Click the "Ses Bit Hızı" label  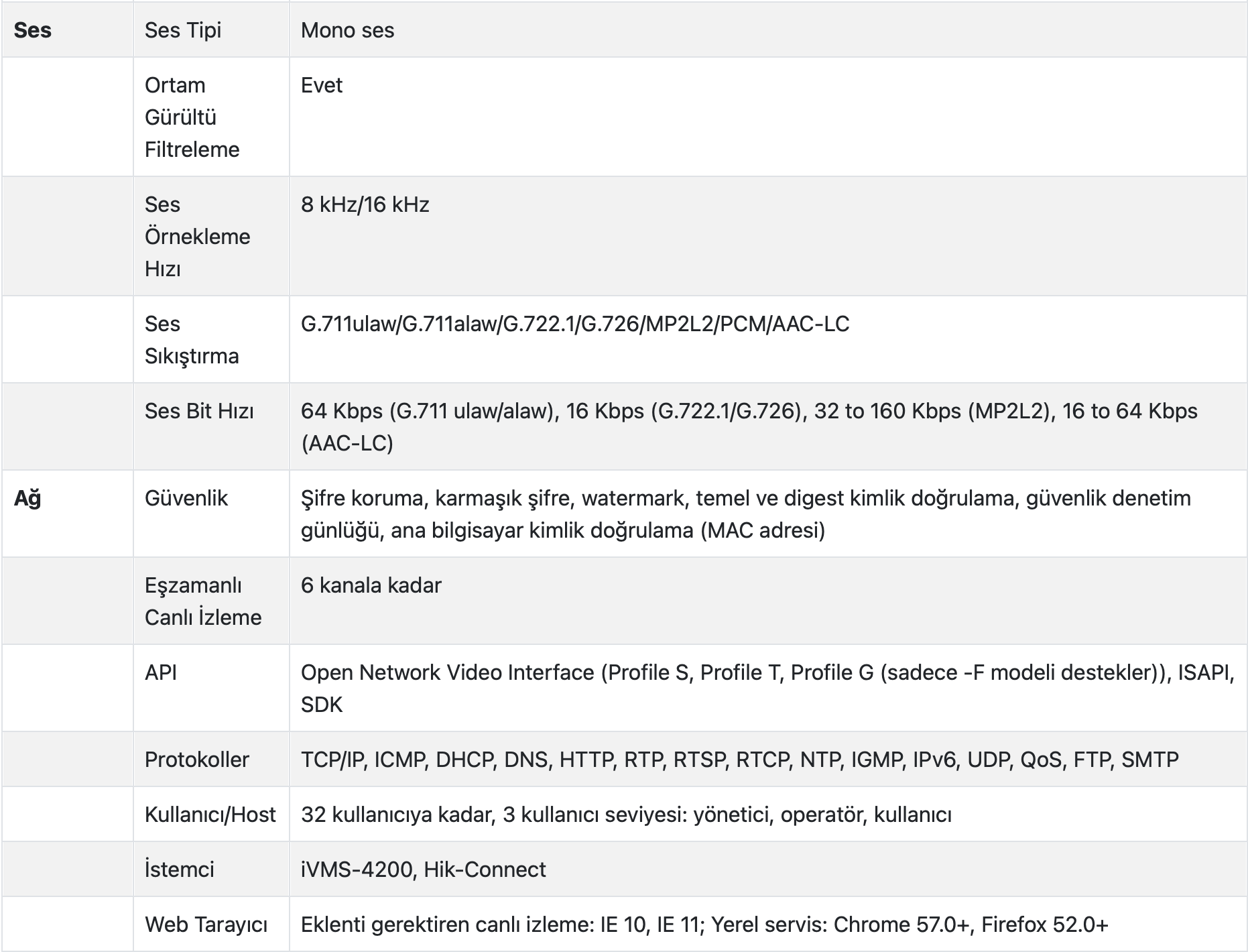[199, 411]
